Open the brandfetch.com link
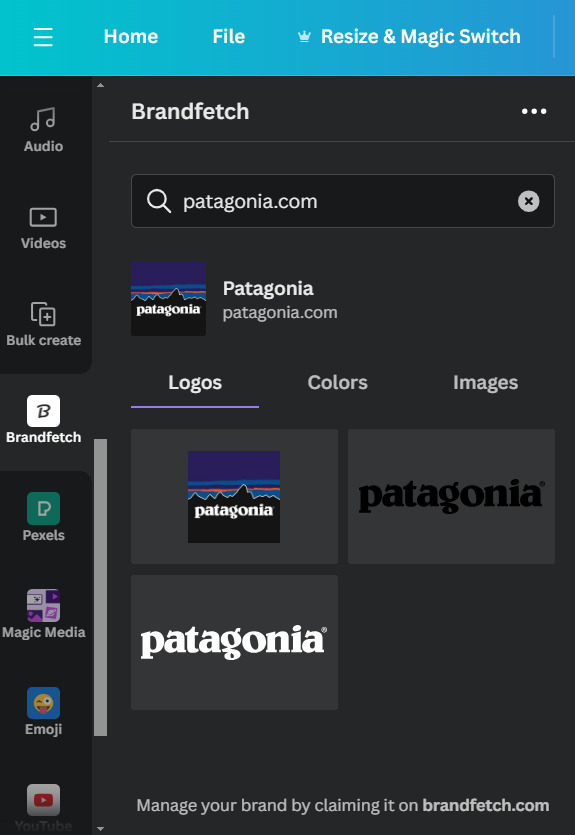Image resolution: width=575 pixels, height=835 pixels. pyautogui.click(x=486, y=805)
